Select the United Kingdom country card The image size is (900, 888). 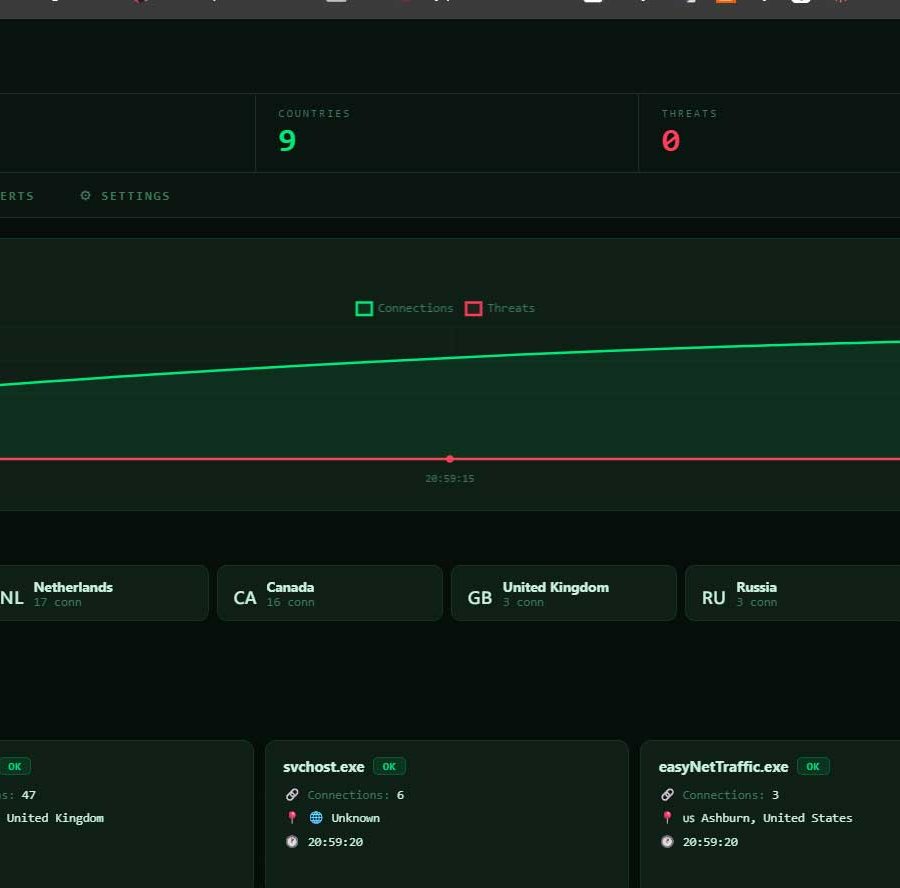[x=564, y=593]
